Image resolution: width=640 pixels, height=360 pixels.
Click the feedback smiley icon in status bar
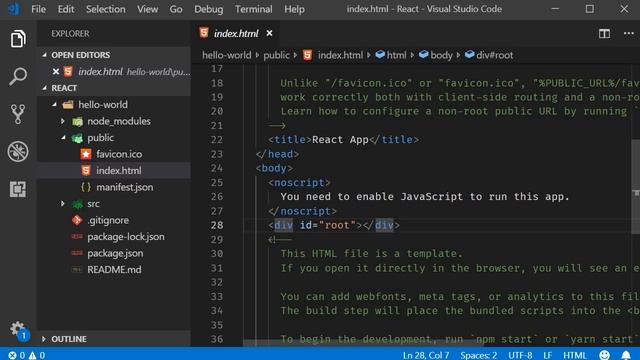pos(604,355)
